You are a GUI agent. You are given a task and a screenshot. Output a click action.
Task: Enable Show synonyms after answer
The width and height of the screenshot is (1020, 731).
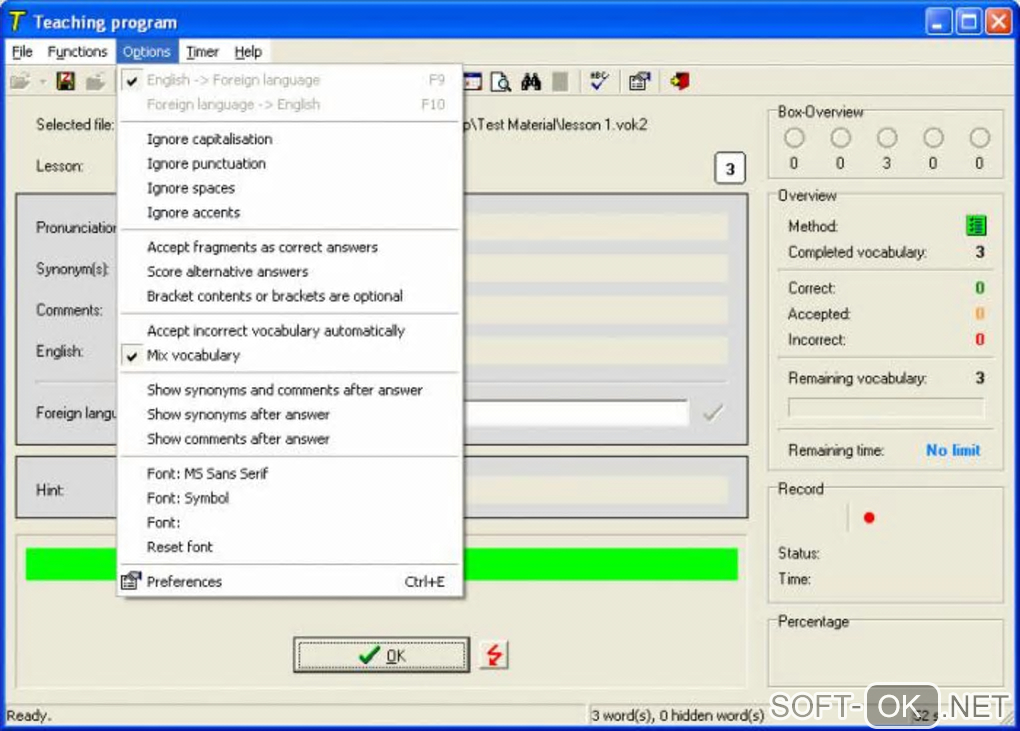click(x=290, y=415)
